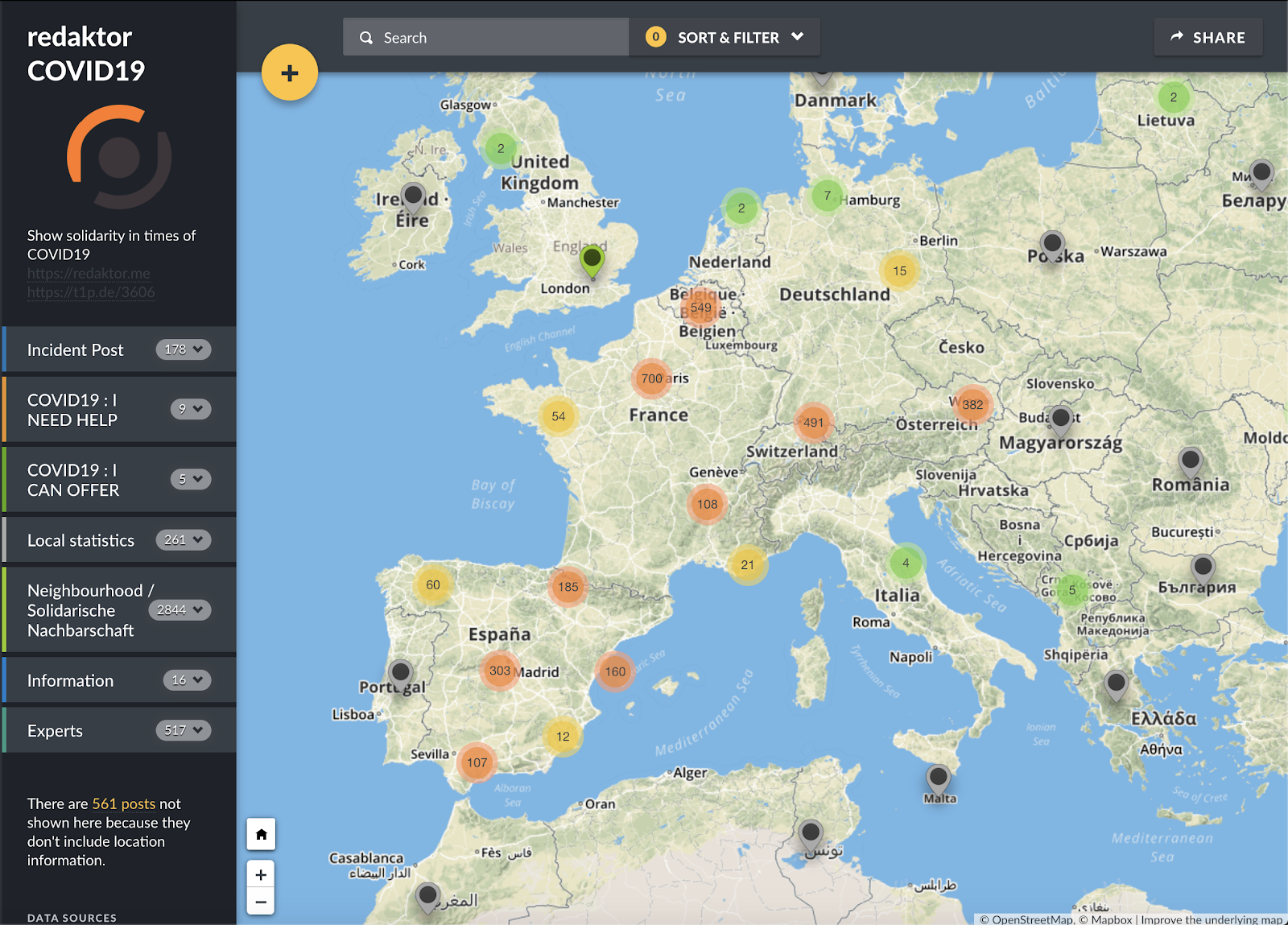Open the 60 cluster in northwest Spain
The height and width of the screenshot is (925, 1288).
coord(433,585)
